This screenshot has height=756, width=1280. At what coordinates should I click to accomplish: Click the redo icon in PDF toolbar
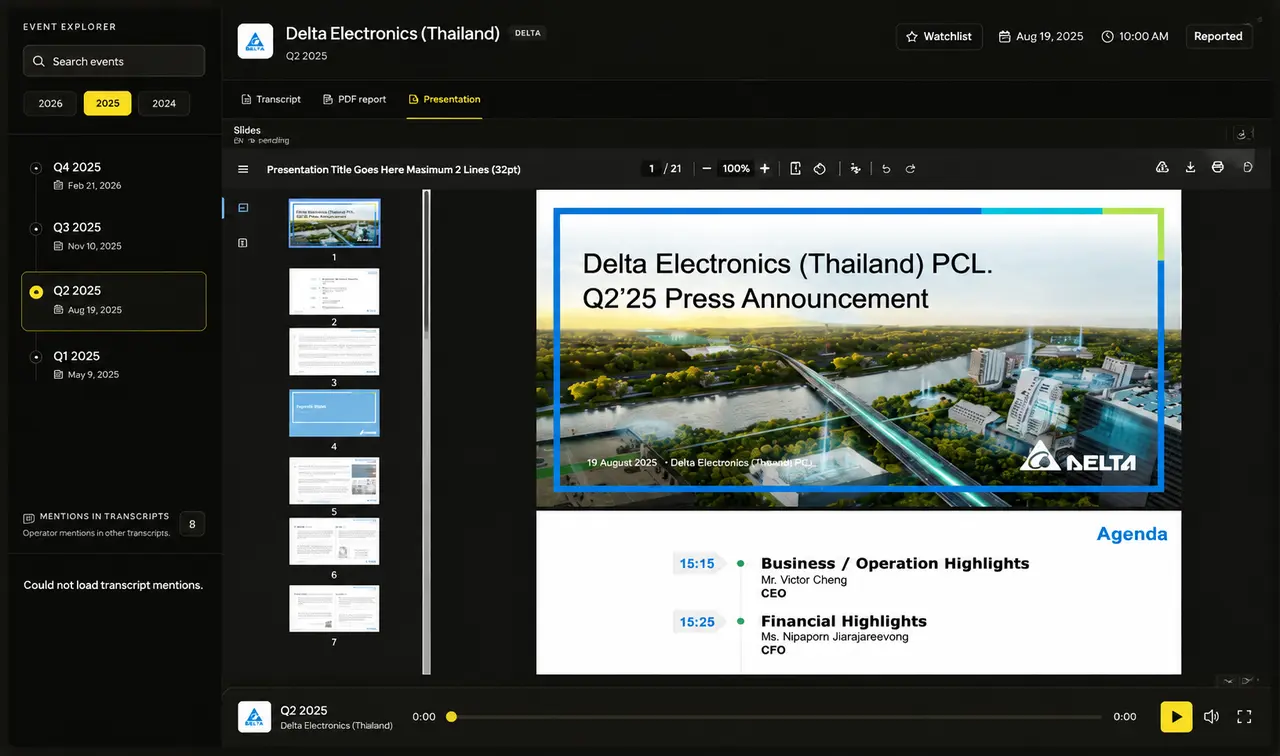(910, 169)
